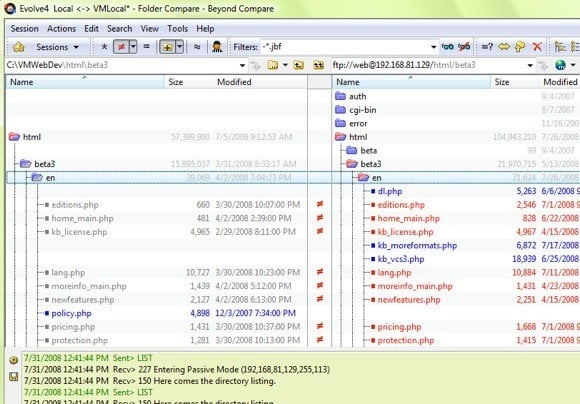Sort right pane by Name column header

tap(411, 82)
